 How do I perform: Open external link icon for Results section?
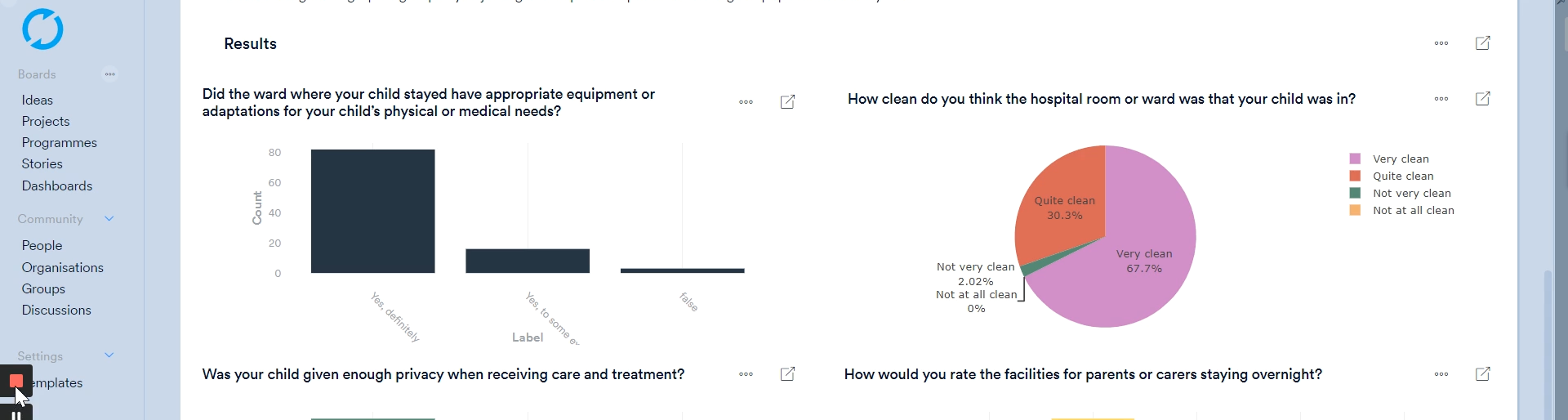click(1482, 43)
